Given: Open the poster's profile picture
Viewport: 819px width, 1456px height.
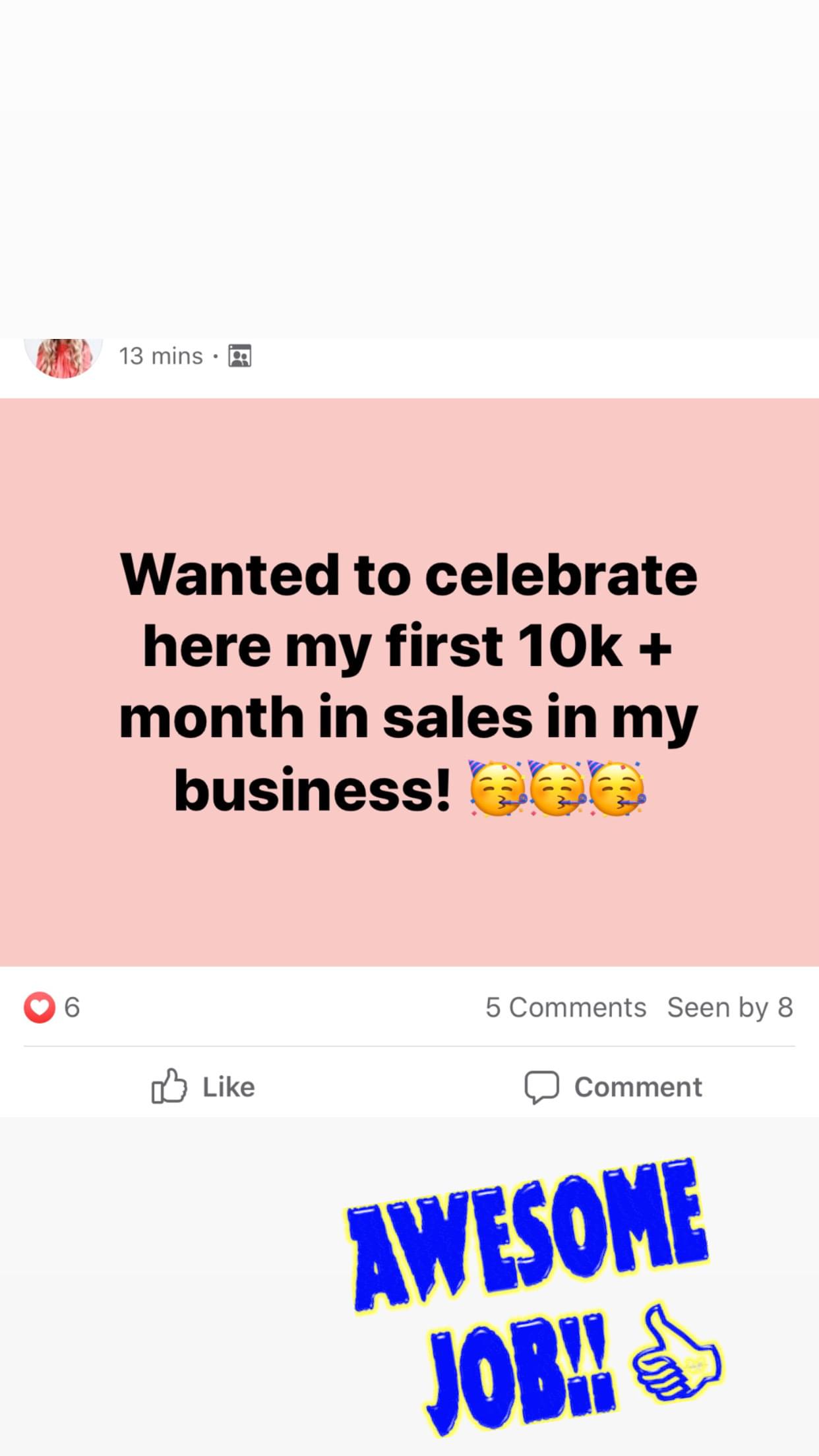Looking at the screenshot, I should [63, 357].
